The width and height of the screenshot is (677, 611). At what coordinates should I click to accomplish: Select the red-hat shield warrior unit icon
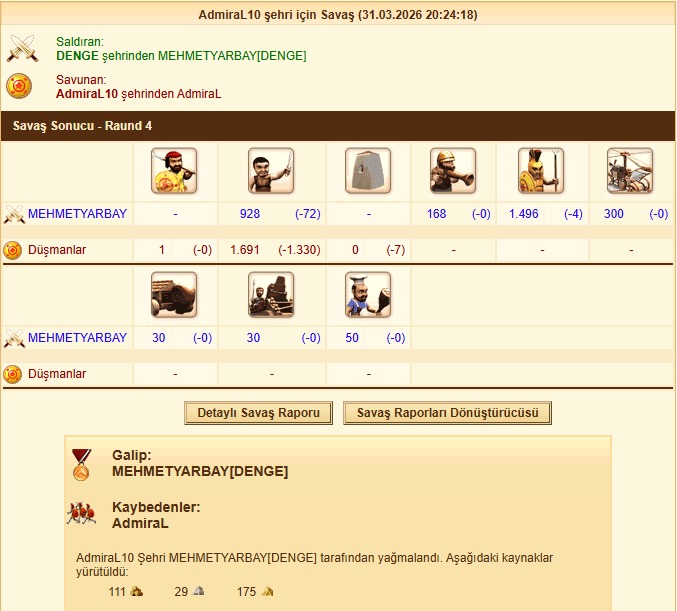pyautogui.click(x=174, y=171)
